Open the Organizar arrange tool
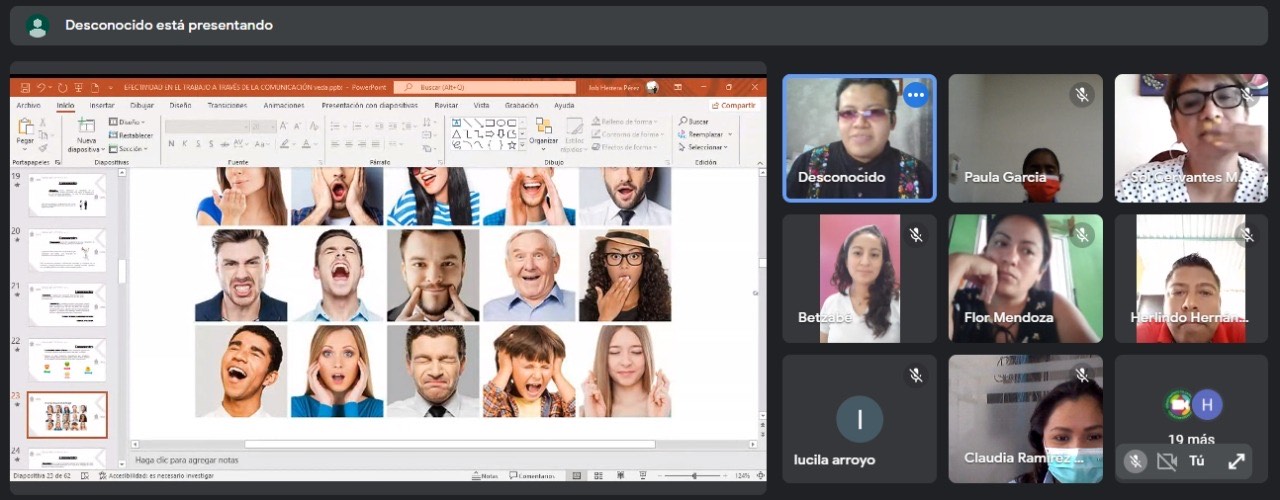This screenshot has width=1280, height=500. click(543, 127)
